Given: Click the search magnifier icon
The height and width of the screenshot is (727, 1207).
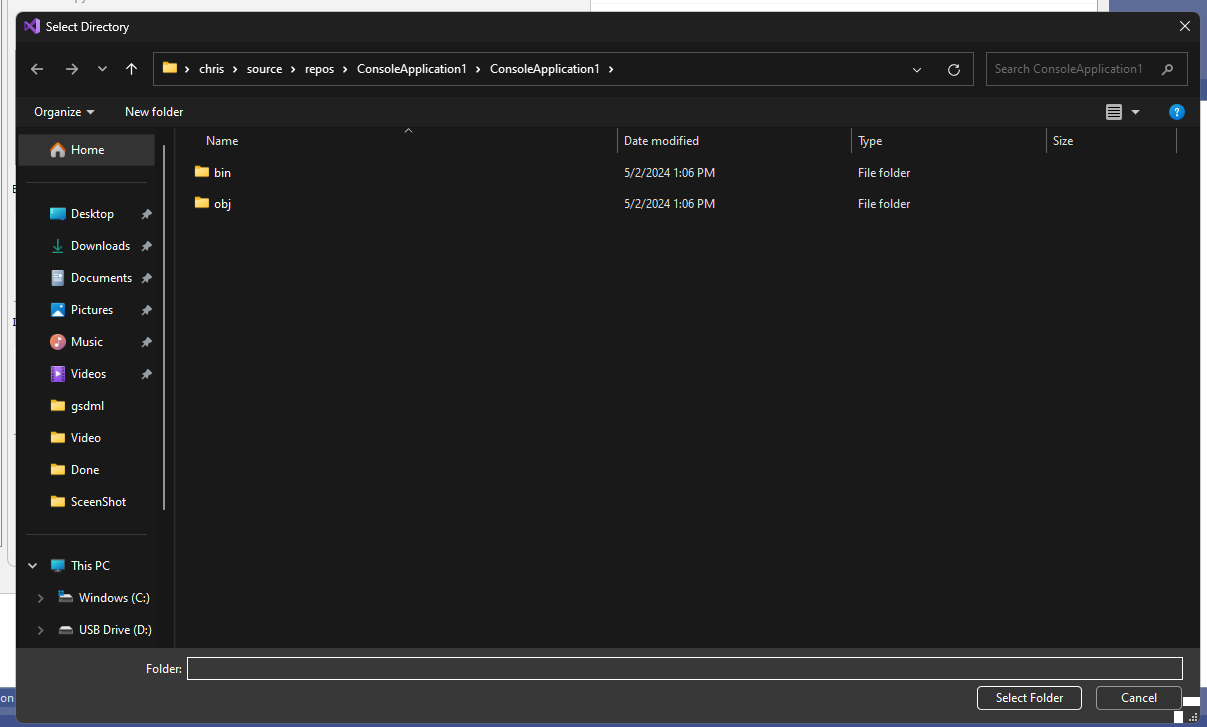Looking at the screenshot, I should point(1167,69).
